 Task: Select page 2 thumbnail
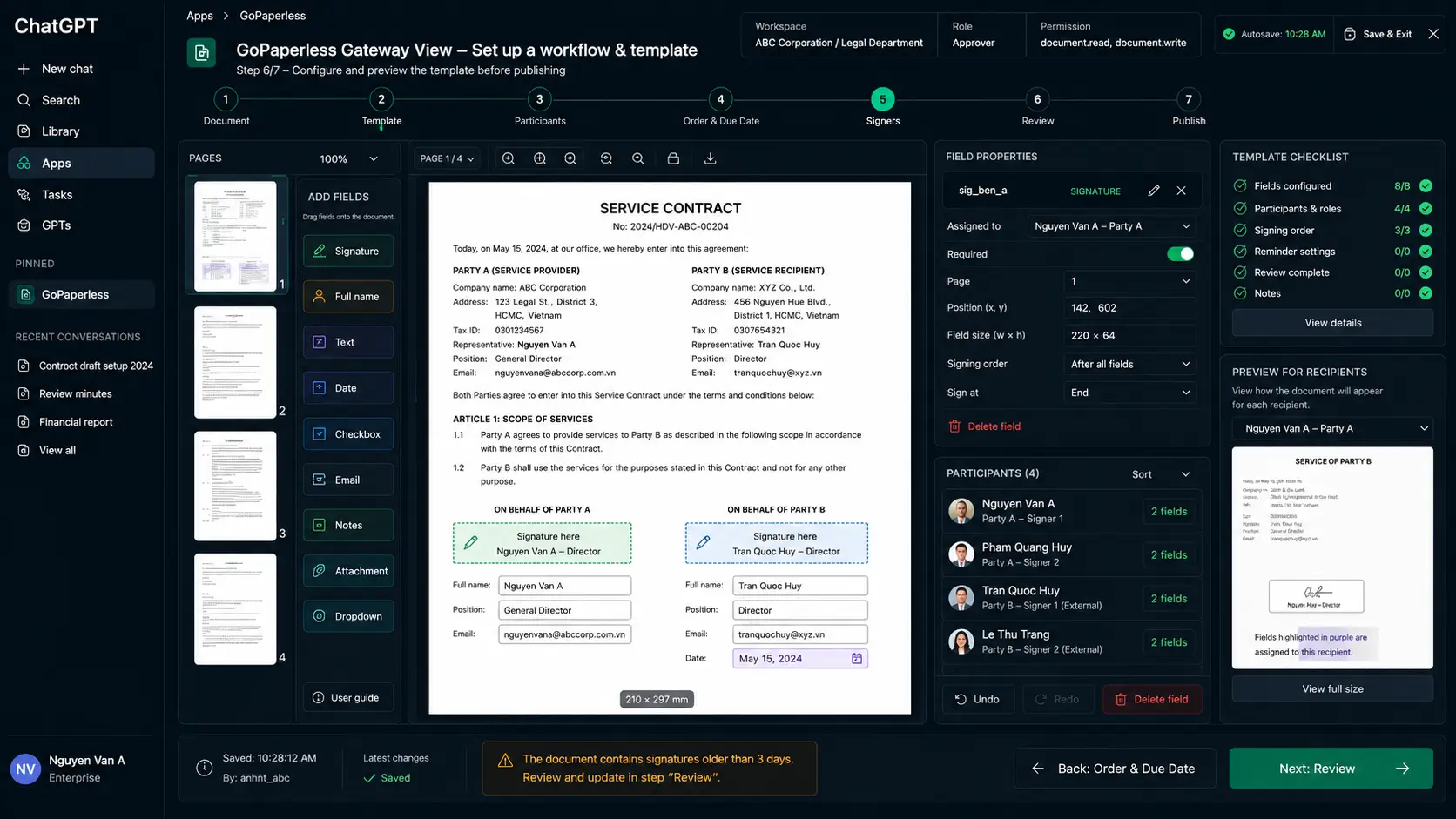tap(235, 362)
